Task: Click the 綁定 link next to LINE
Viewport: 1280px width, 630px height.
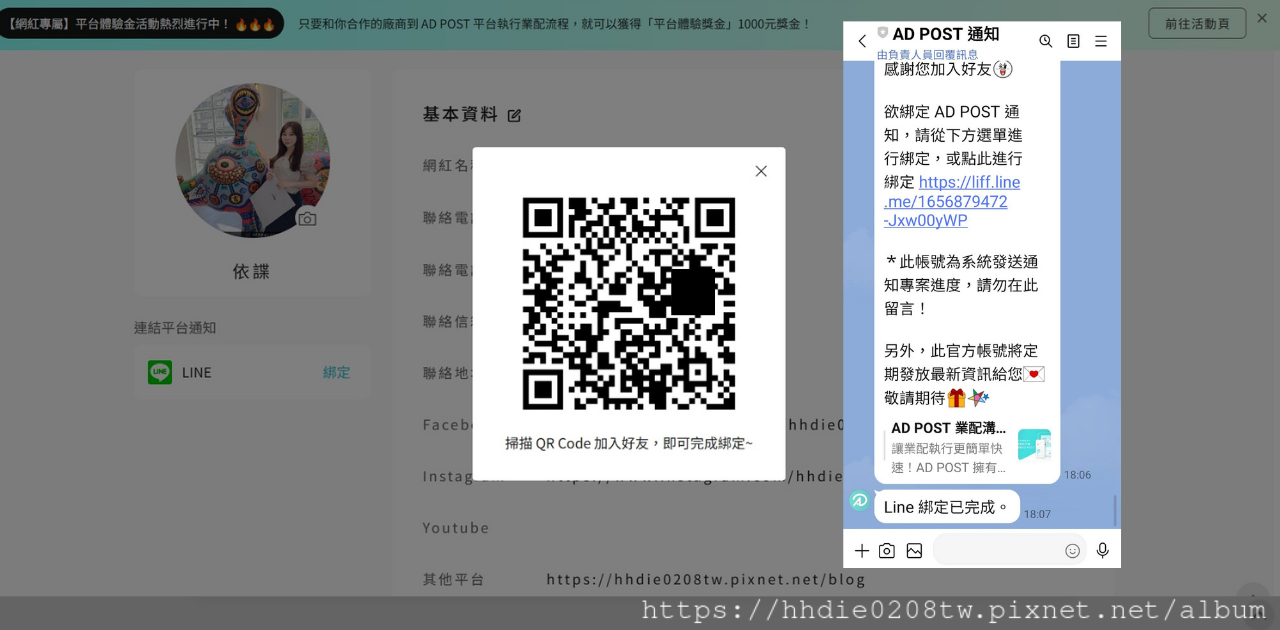Action: 336,372
